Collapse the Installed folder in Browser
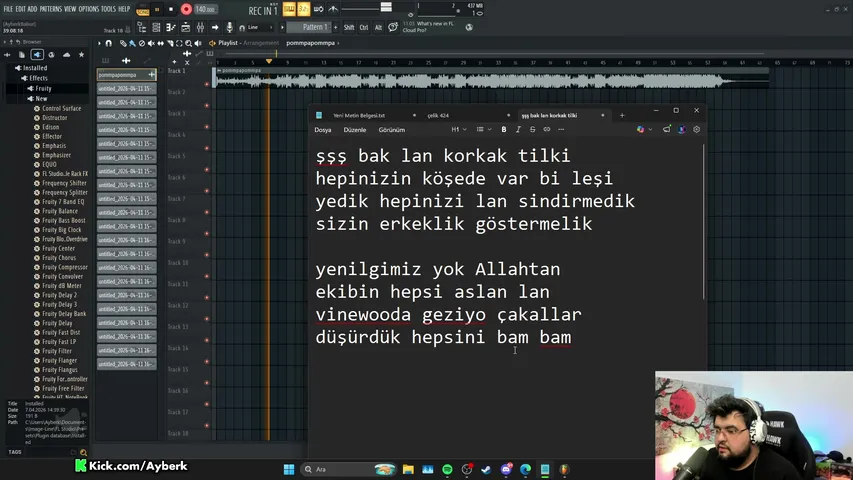 pos(31,68)
